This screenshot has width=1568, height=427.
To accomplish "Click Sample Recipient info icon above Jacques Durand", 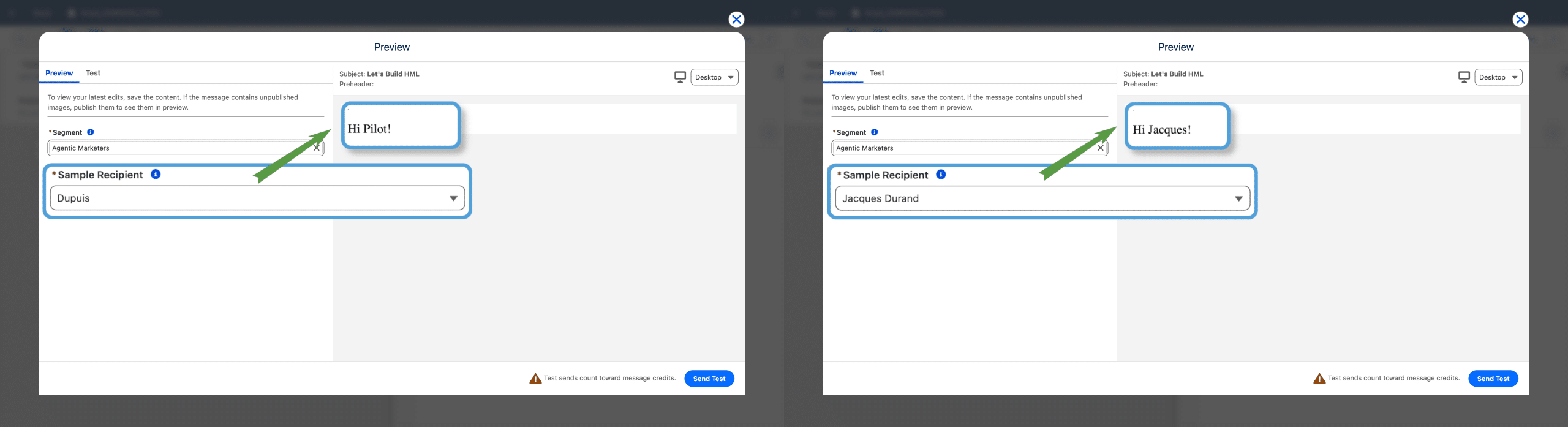I will pos(941,175).
